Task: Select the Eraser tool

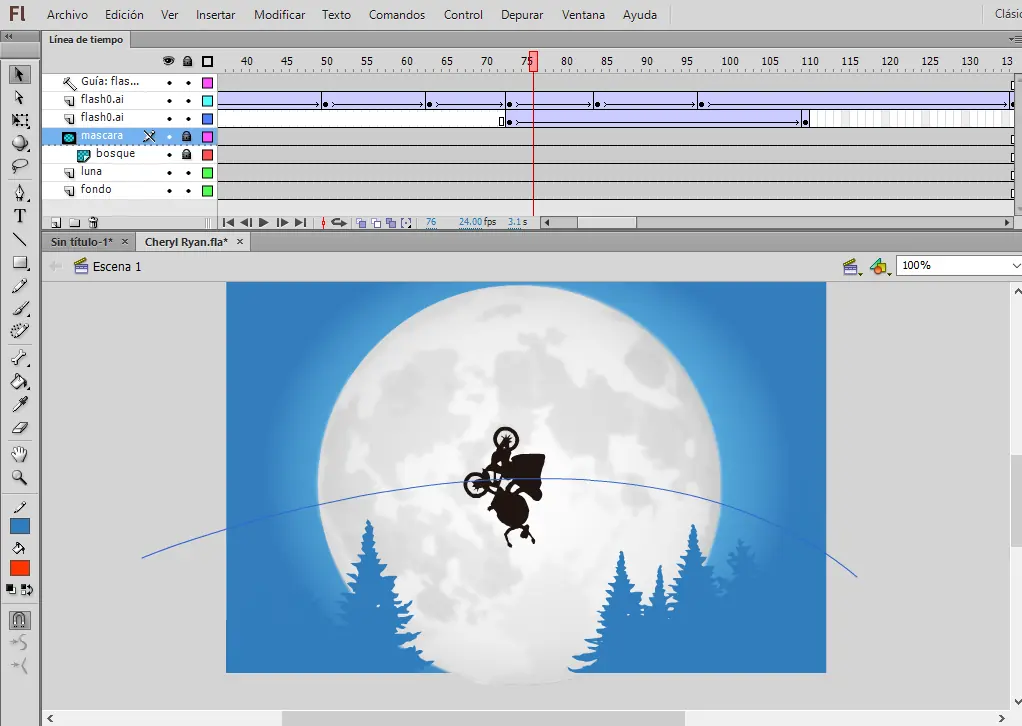Action: (x=20, y=428)
